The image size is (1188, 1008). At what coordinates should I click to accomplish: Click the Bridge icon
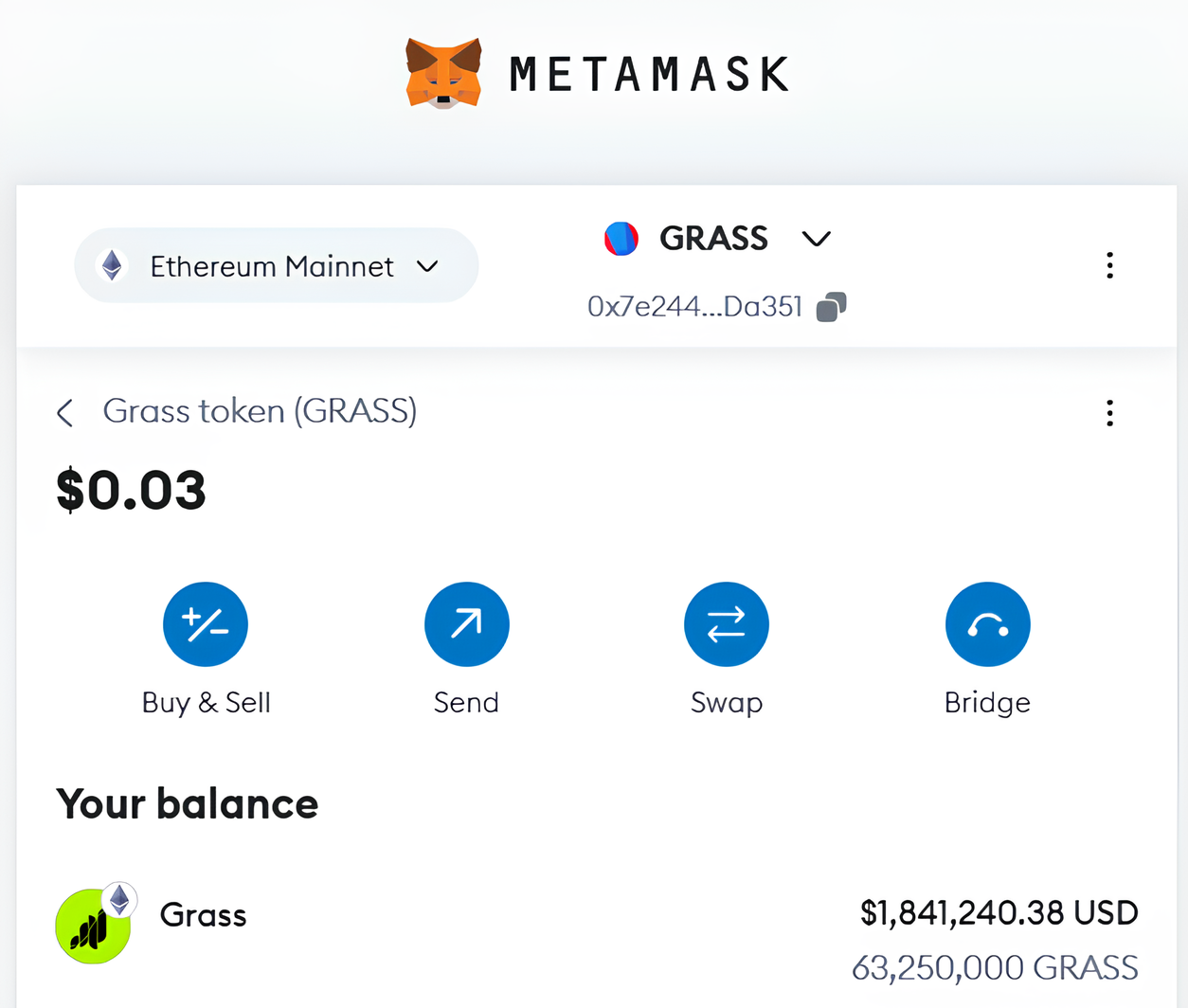pyautogui.click(x=987, y=624)
